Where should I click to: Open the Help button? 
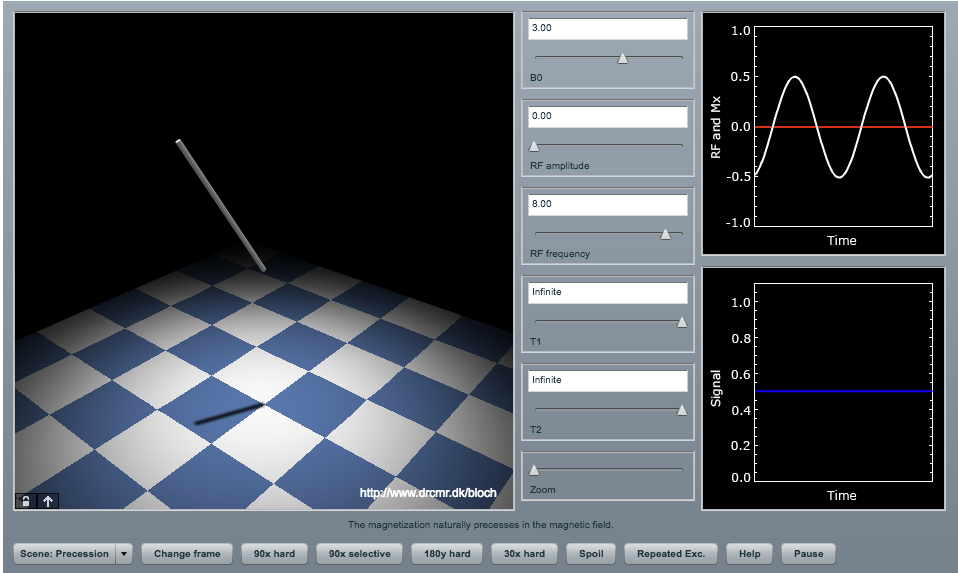pos(749,553)
